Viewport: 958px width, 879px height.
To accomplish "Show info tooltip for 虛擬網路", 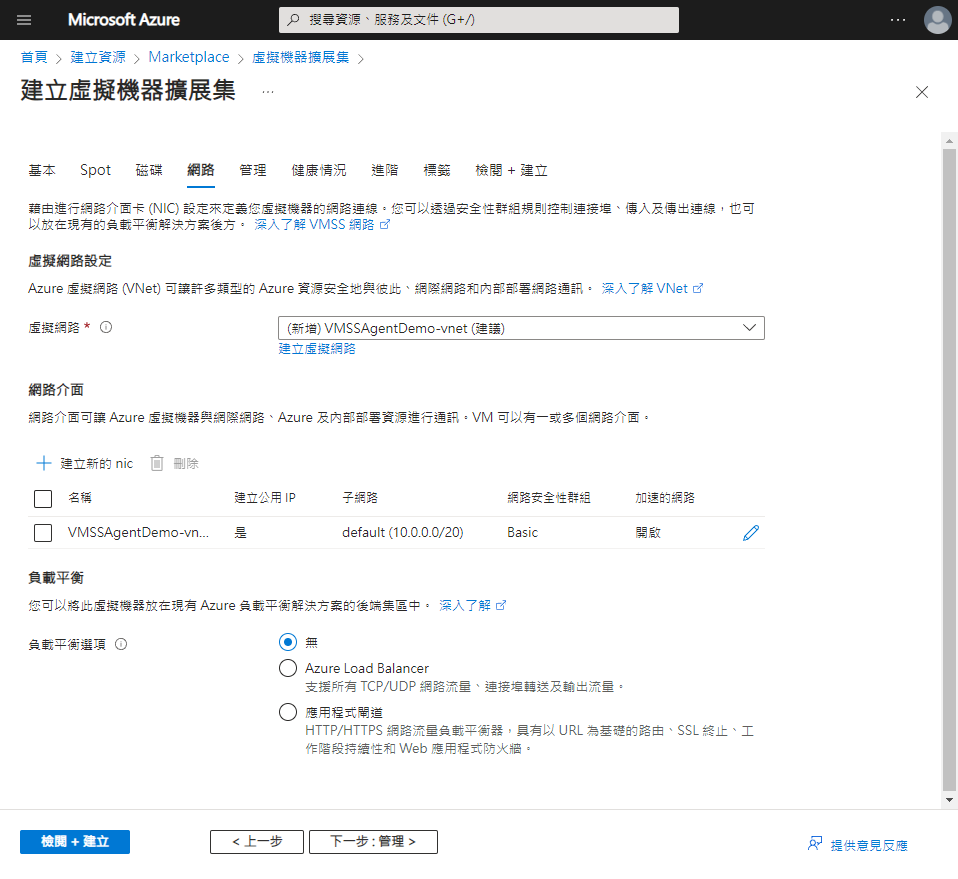I will pyautogui.click(x=106, y=327).
